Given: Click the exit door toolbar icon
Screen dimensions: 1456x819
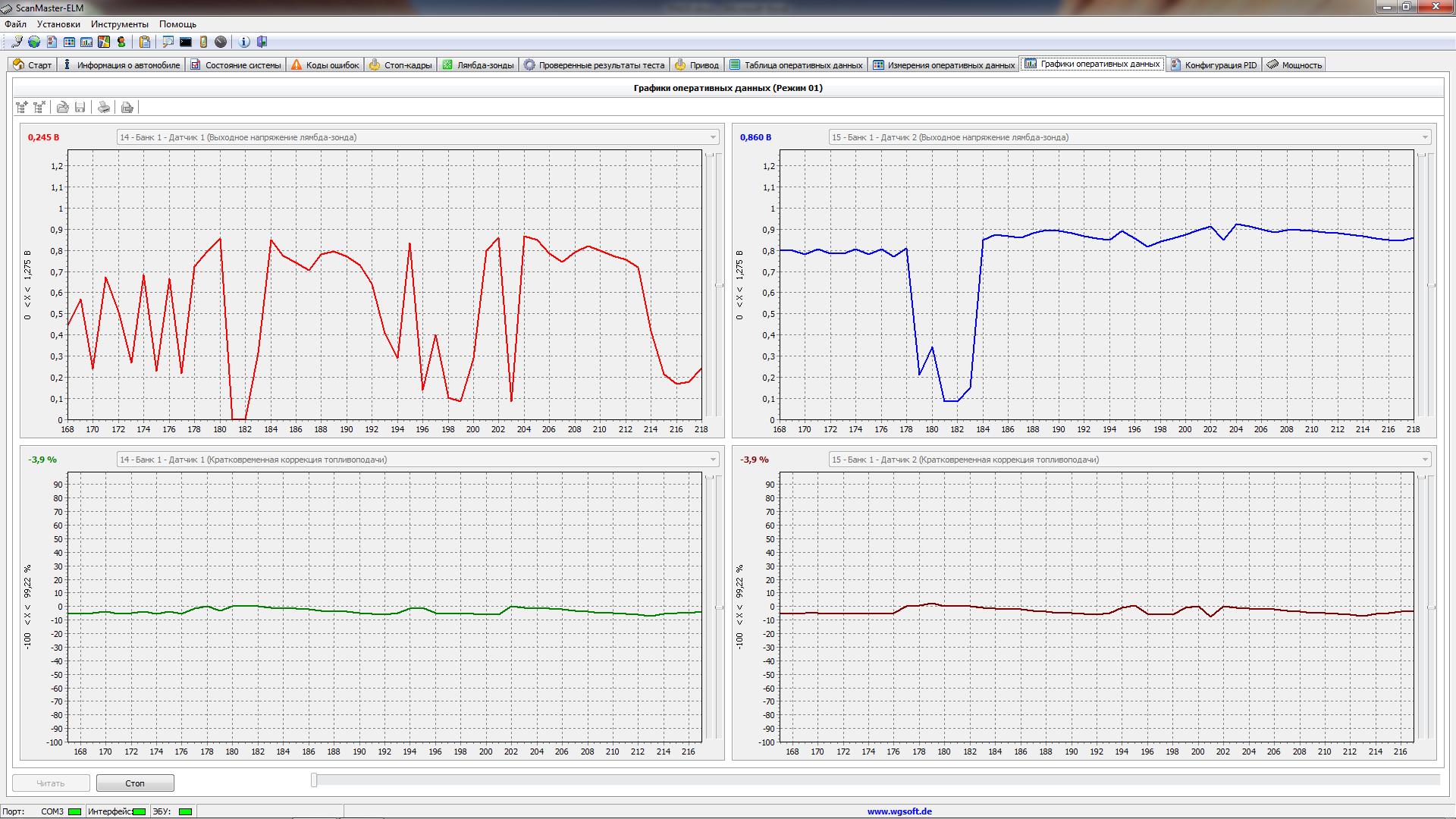Looking at the screenshot, I should (x=262, y=42).
